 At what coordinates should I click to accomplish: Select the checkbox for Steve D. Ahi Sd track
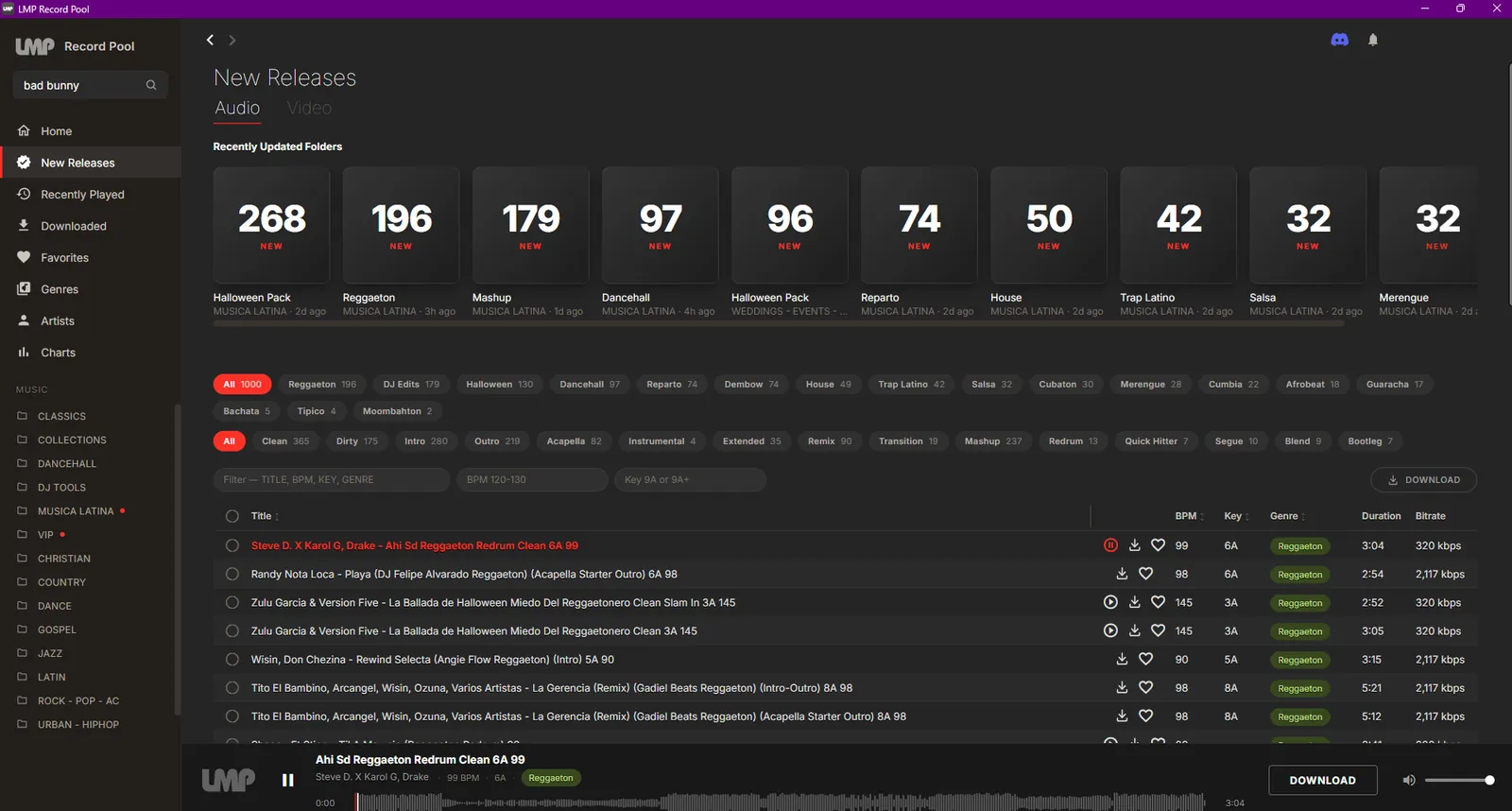pyautogui.click(x=232, y=545)
